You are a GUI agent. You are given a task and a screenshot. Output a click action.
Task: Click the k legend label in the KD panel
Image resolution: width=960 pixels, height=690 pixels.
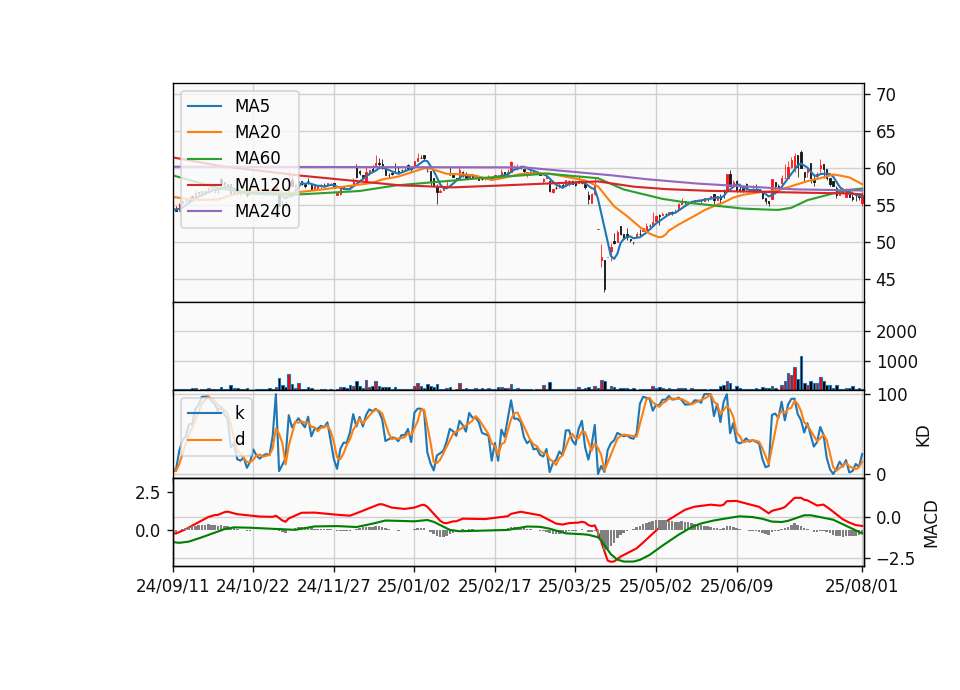point(239,413)
